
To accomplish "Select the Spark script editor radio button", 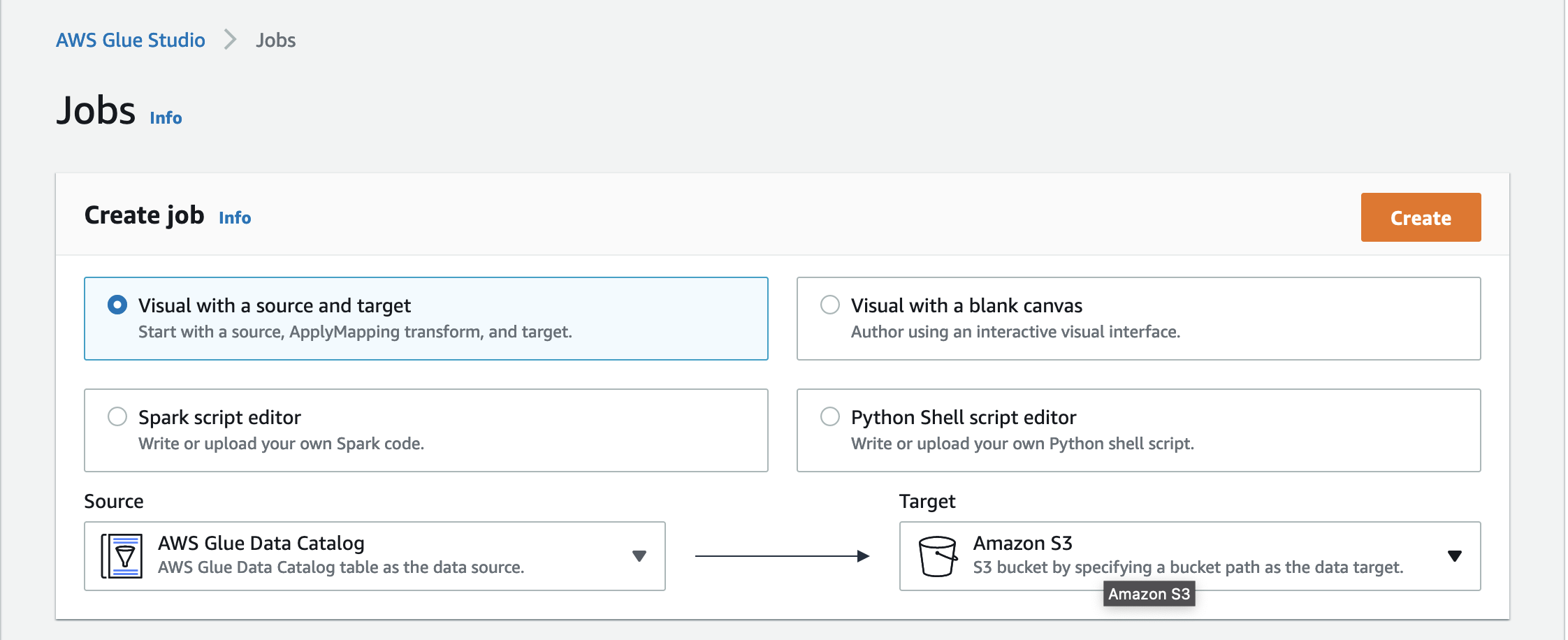I will click(117, 417).
